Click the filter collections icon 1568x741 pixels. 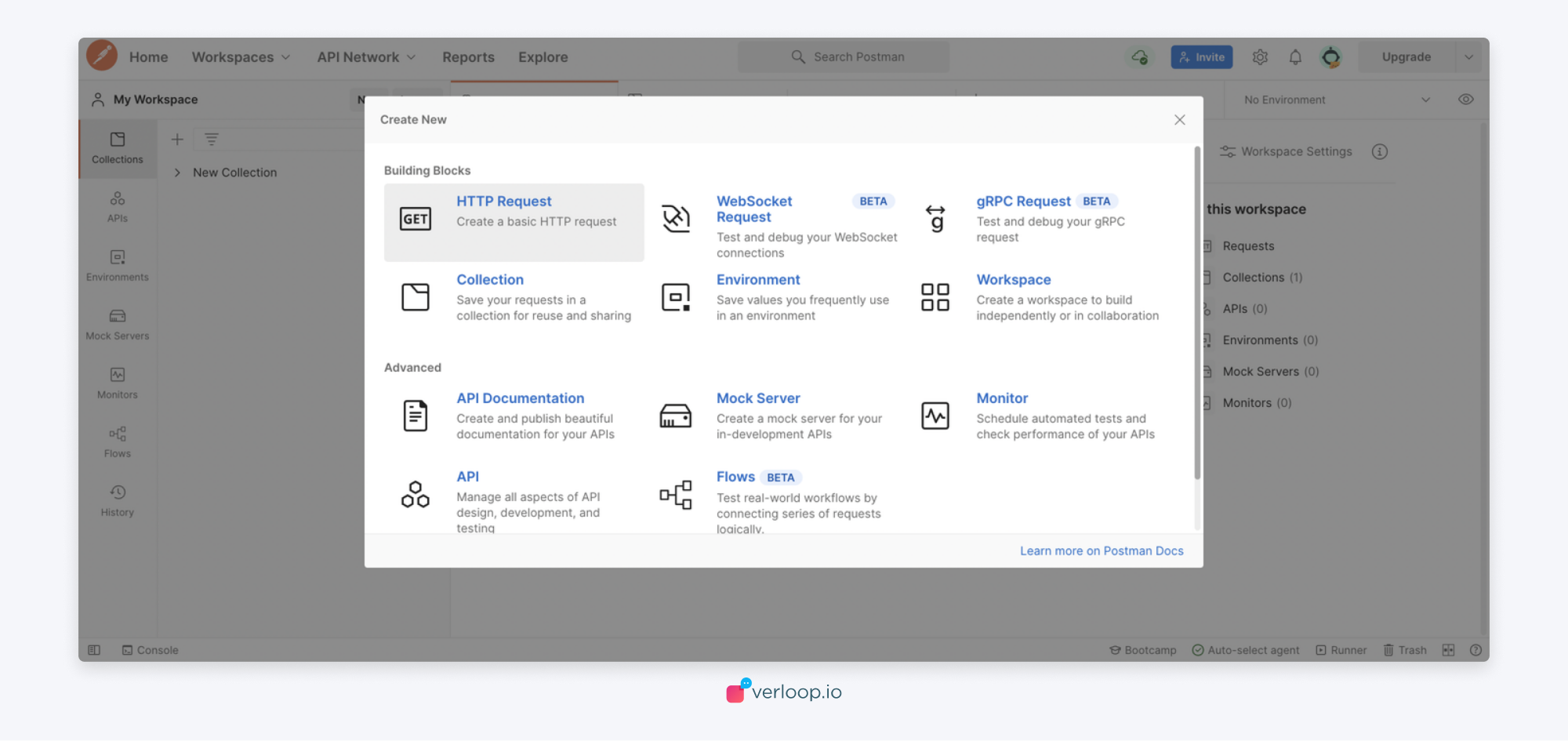[212, 140]
